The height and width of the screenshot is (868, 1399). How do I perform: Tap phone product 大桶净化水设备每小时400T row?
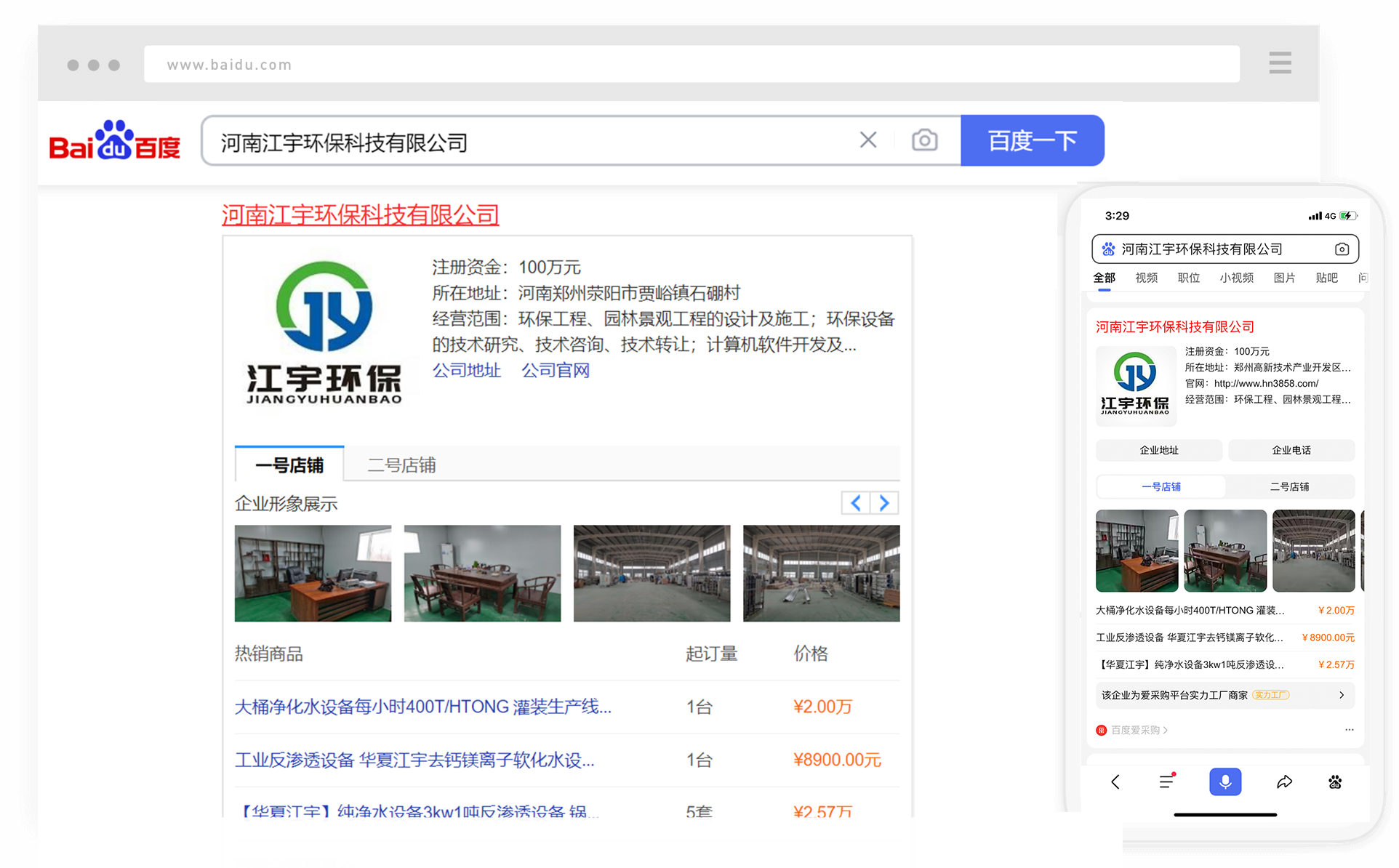(1225, 611)
